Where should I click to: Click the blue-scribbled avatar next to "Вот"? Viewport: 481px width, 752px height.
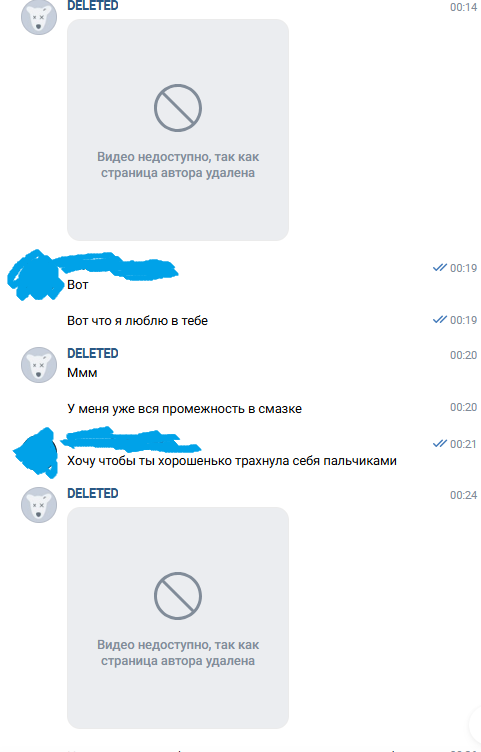[35, 275]
